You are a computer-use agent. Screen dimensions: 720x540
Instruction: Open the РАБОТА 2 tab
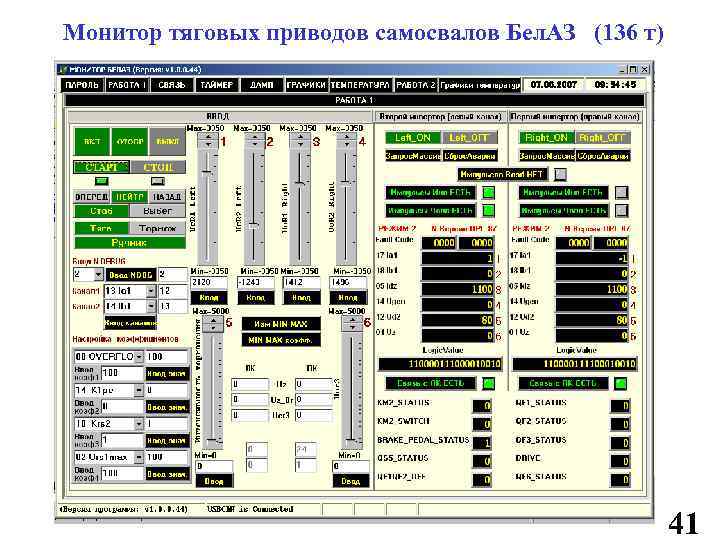click(416, 85)
